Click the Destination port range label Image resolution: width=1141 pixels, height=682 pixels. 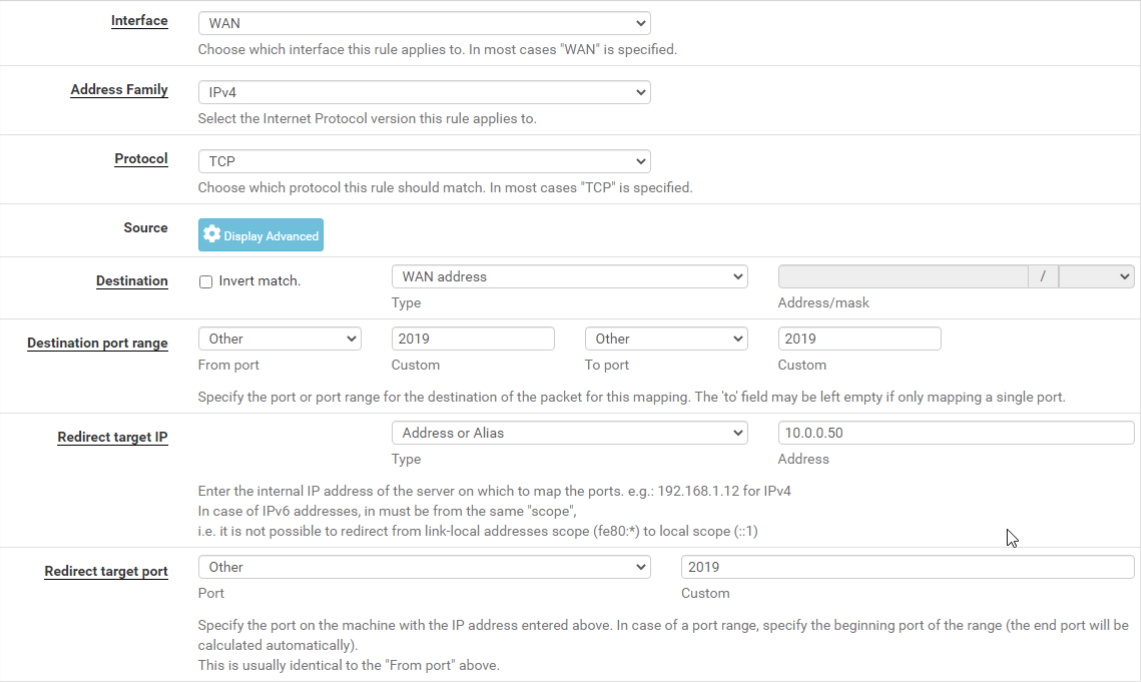[x=97, y=343]
